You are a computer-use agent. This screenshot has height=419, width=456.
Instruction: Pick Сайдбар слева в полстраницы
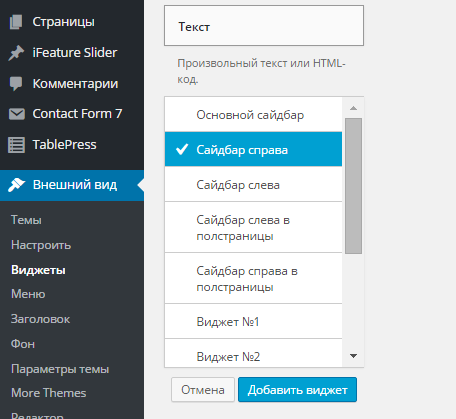(x=253, y=227)
